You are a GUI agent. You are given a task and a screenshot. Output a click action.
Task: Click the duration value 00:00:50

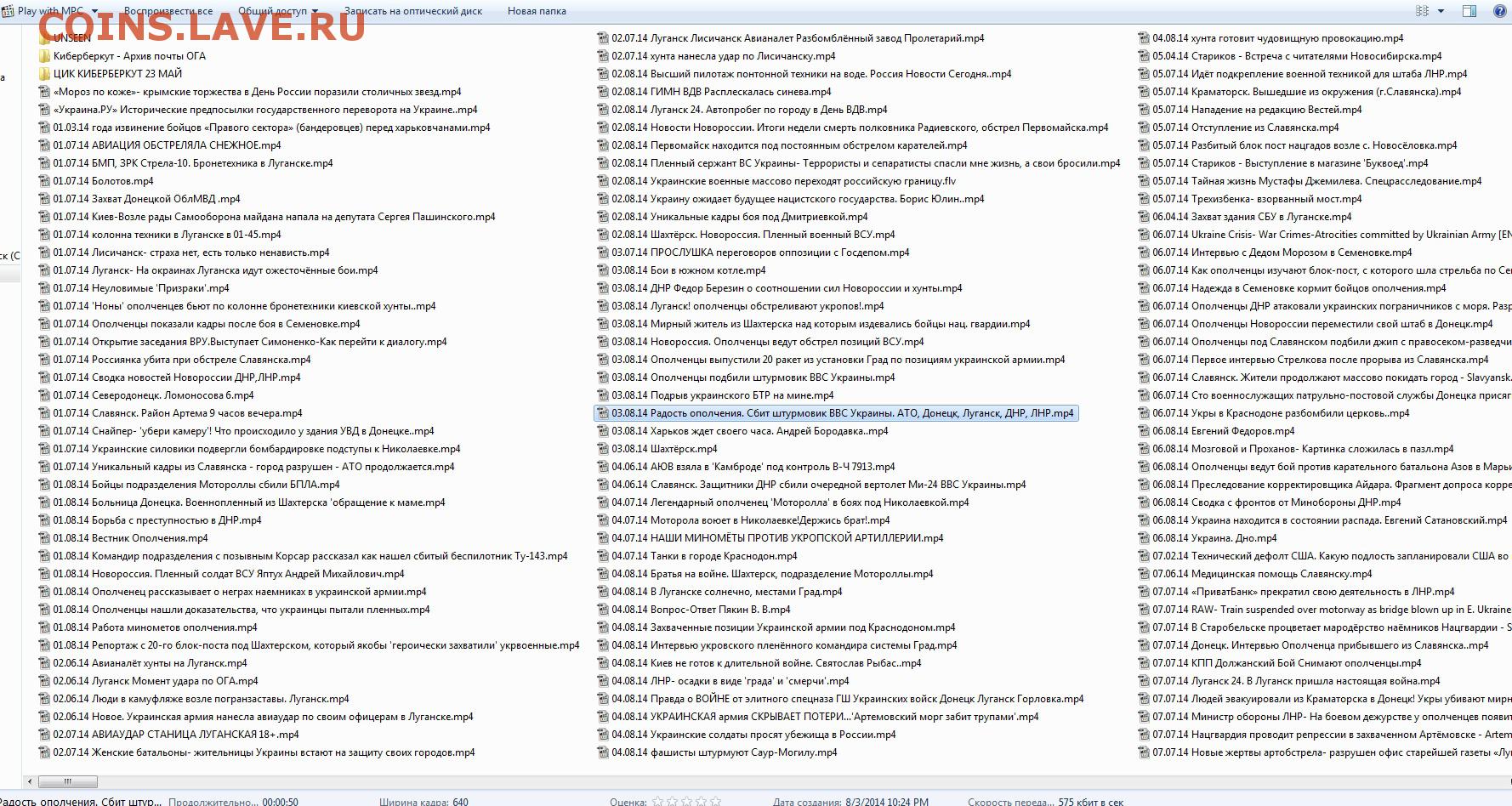pyautogui.click(x=280, y=801)
